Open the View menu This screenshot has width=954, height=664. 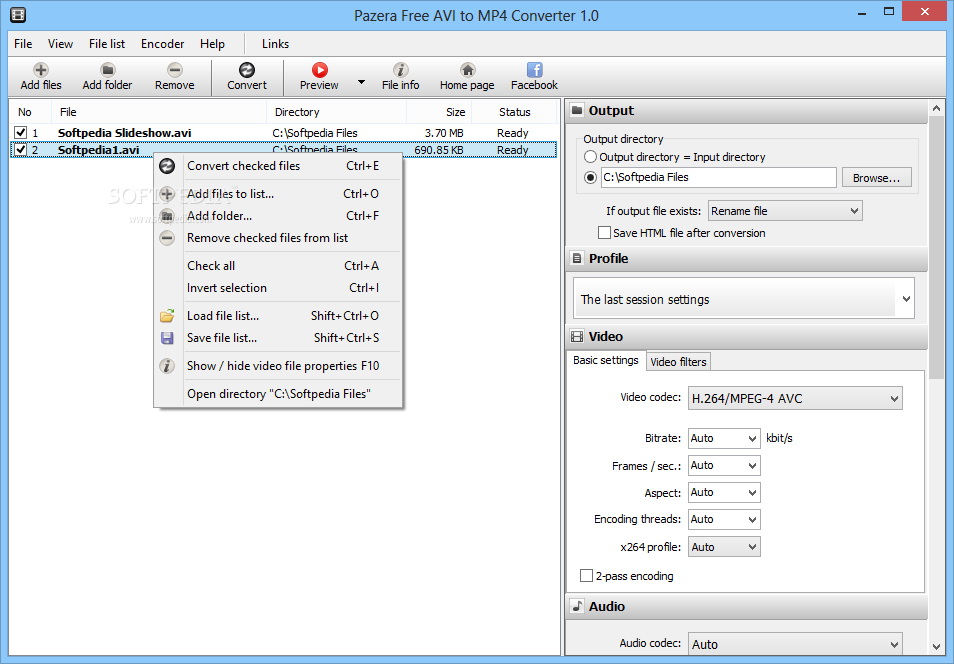[60, 44]
